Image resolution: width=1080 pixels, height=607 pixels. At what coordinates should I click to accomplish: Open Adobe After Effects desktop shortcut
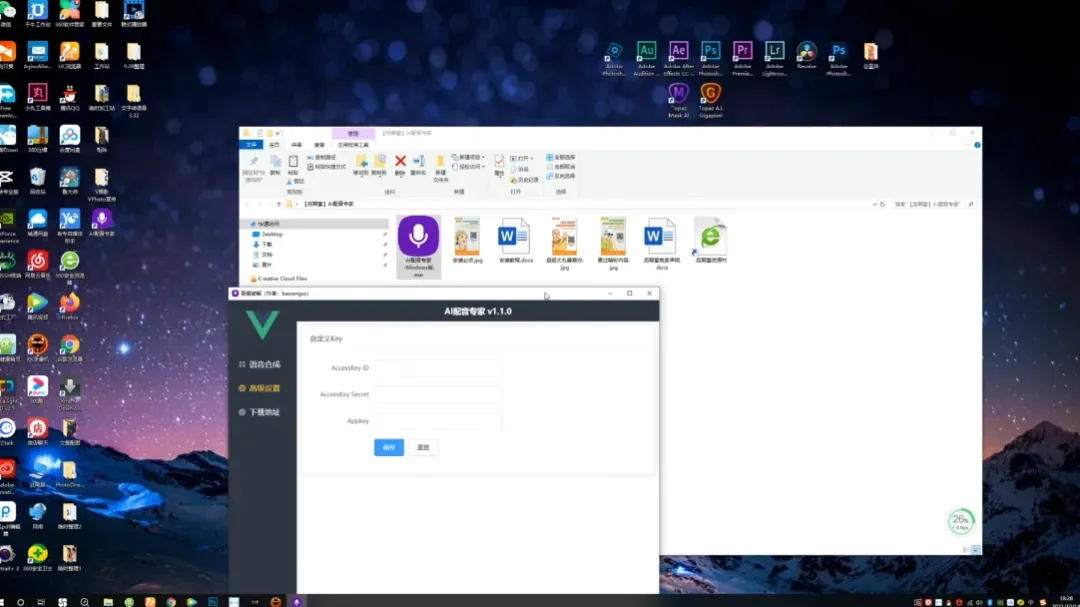click(678, 58)
